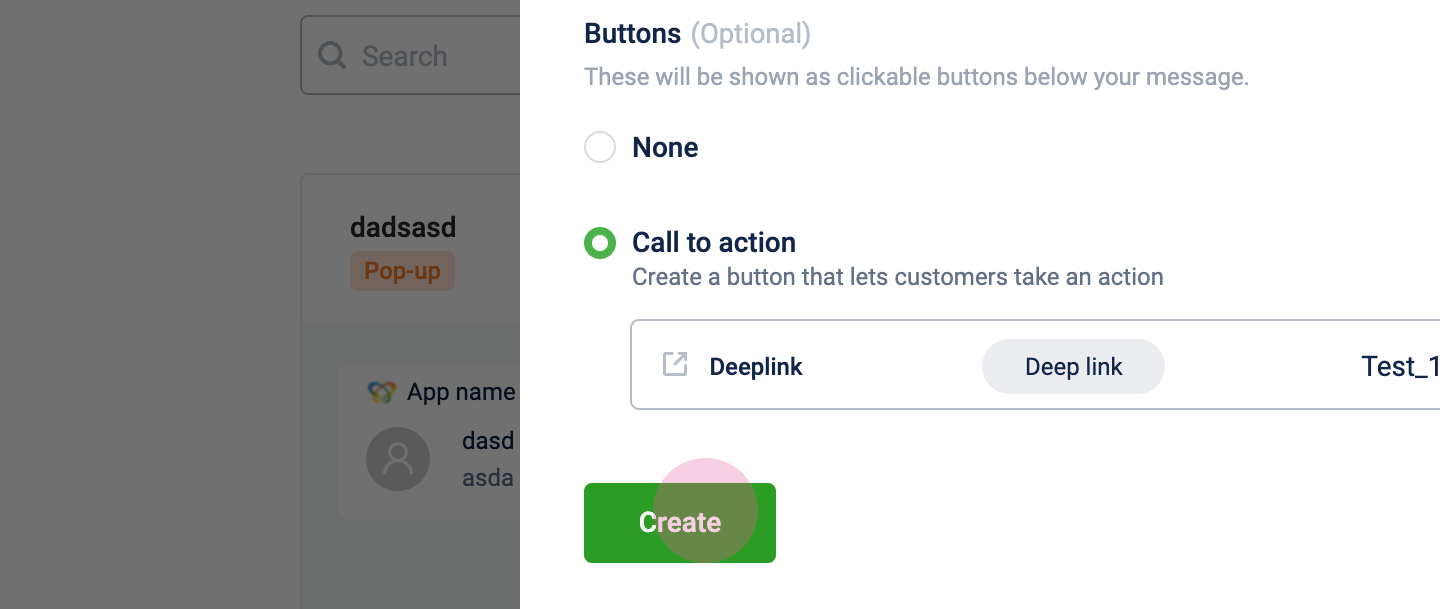Screen dimensions: 1440x609
Task: Click the gray user avatar icon
Action: point(398,459)
